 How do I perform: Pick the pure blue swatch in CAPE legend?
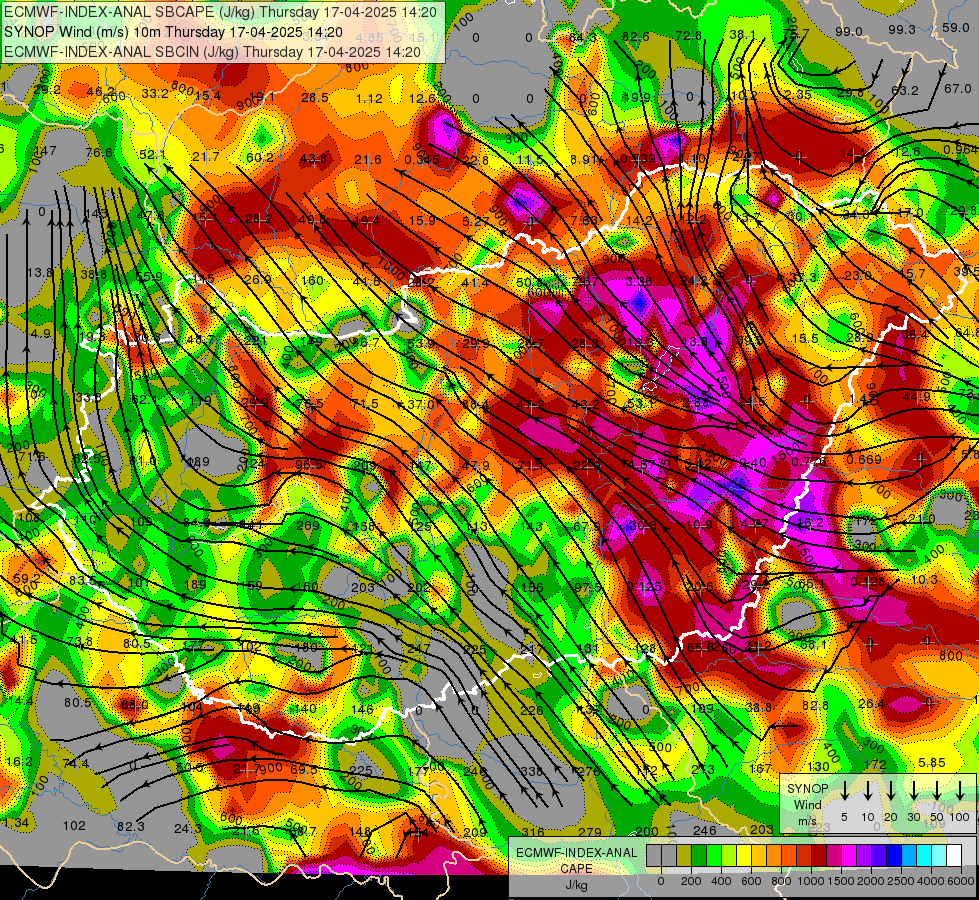pyautogui.click(x=894, y=856)
